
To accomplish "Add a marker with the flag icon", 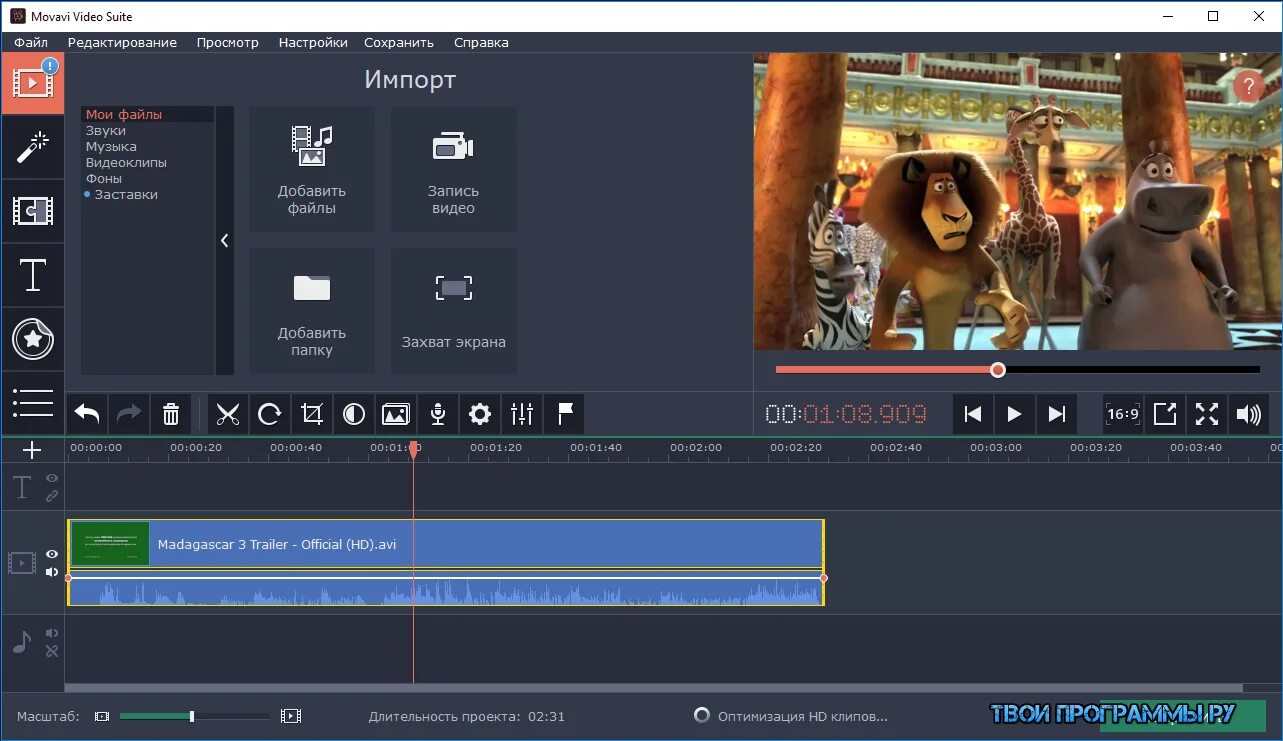I will pos(564,414).
